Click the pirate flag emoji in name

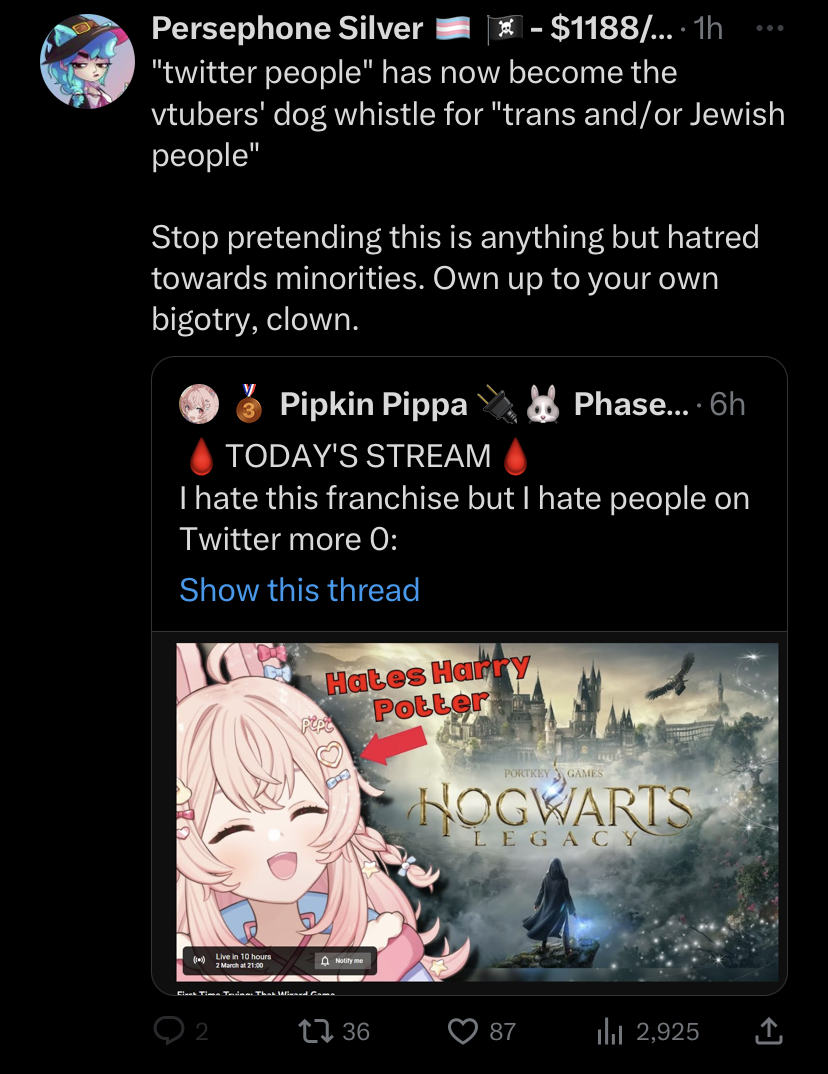click(x=504, y=29)
